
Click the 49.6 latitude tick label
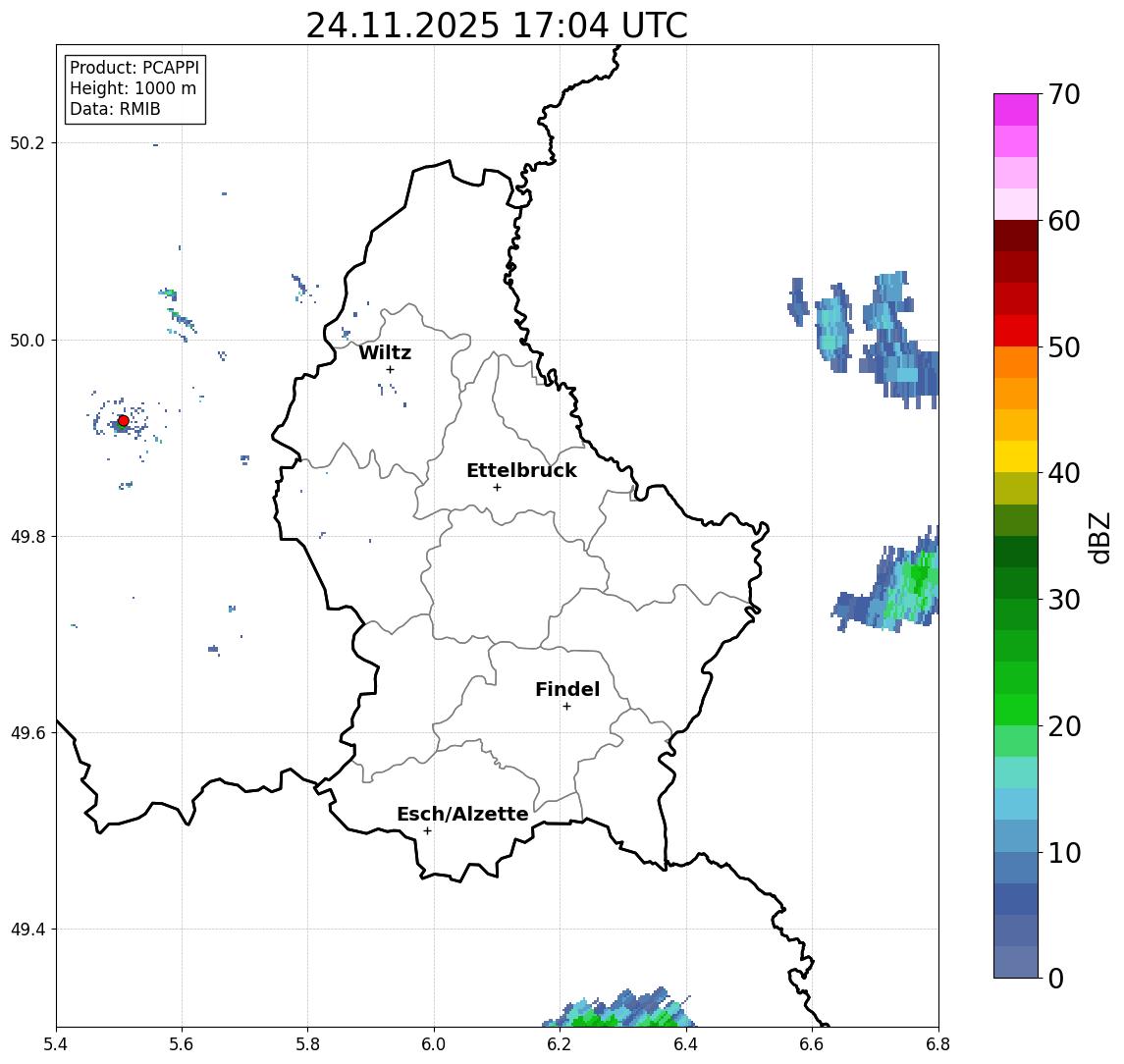pos(27,733)
